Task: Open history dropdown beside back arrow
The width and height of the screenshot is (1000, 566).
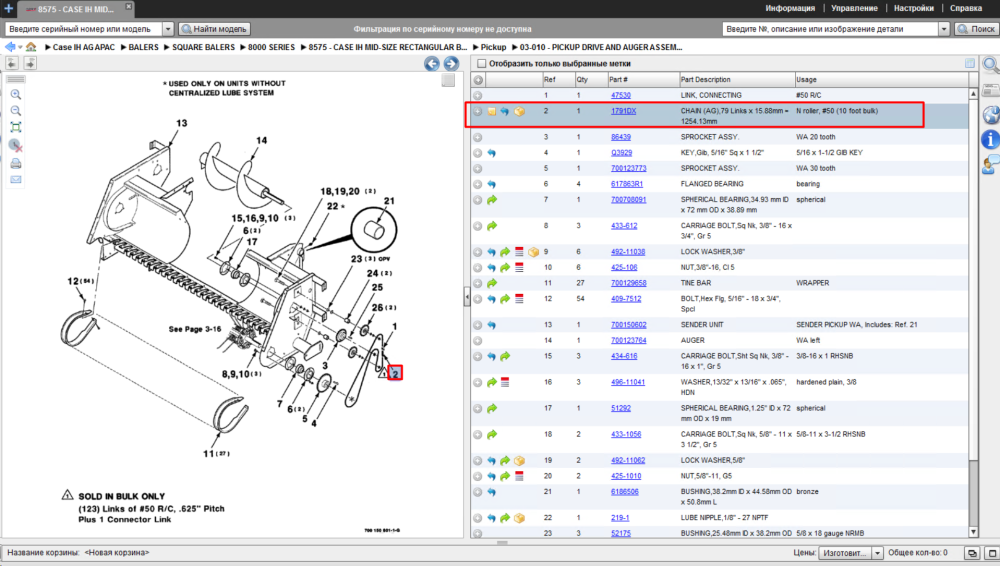Action: pos(20,47)
